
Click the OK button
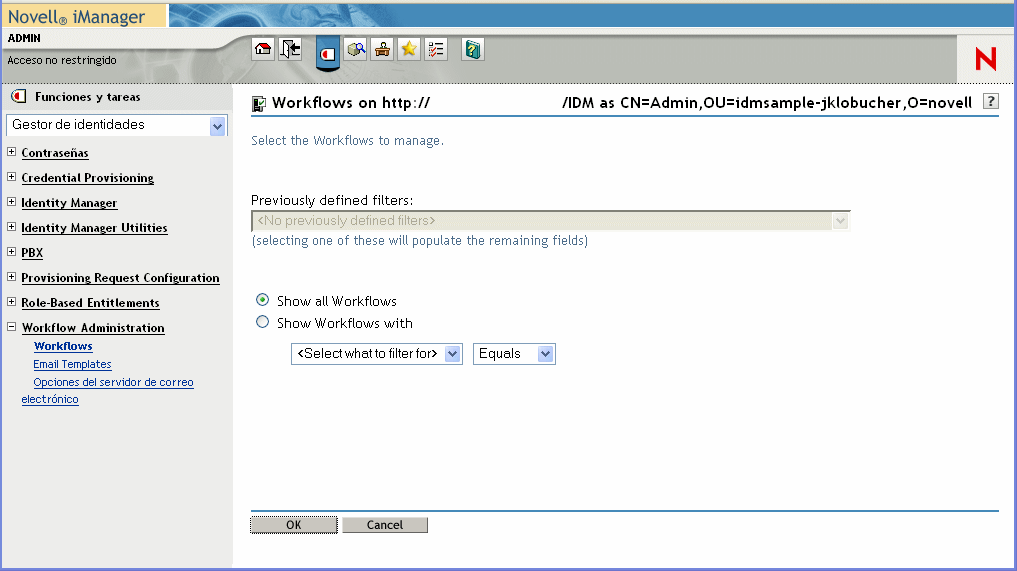point(294,525)
